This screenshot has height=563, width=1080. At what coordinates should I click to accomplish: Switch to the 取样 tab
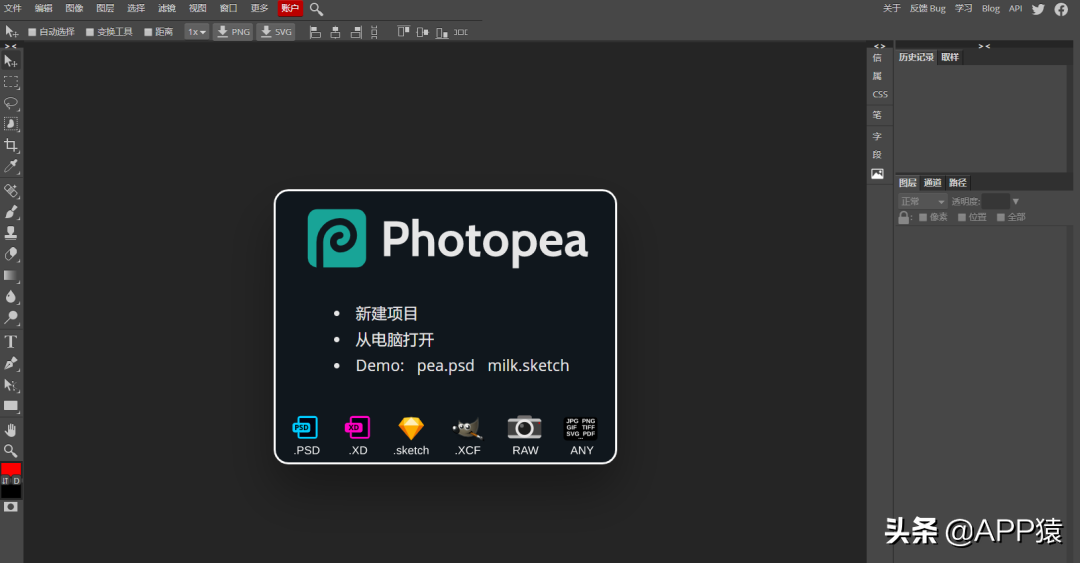pyautogui.click(x=950, y=57)
